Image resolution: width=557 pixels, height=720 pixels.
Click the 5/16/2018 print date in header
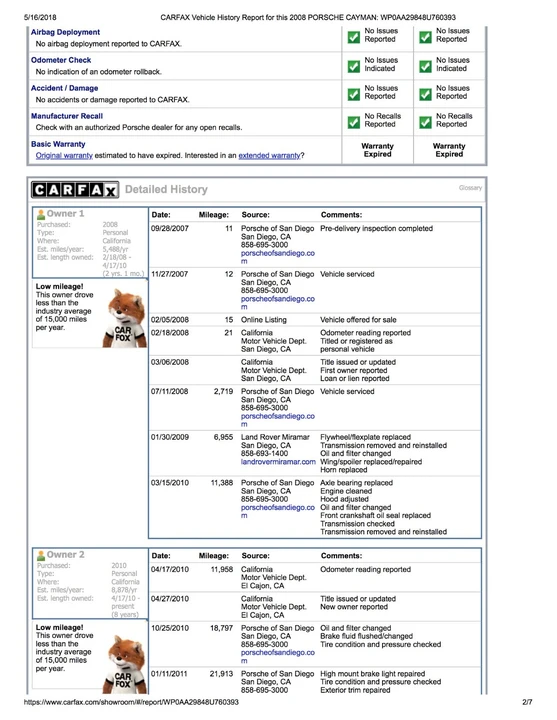(x=40, y=17)
